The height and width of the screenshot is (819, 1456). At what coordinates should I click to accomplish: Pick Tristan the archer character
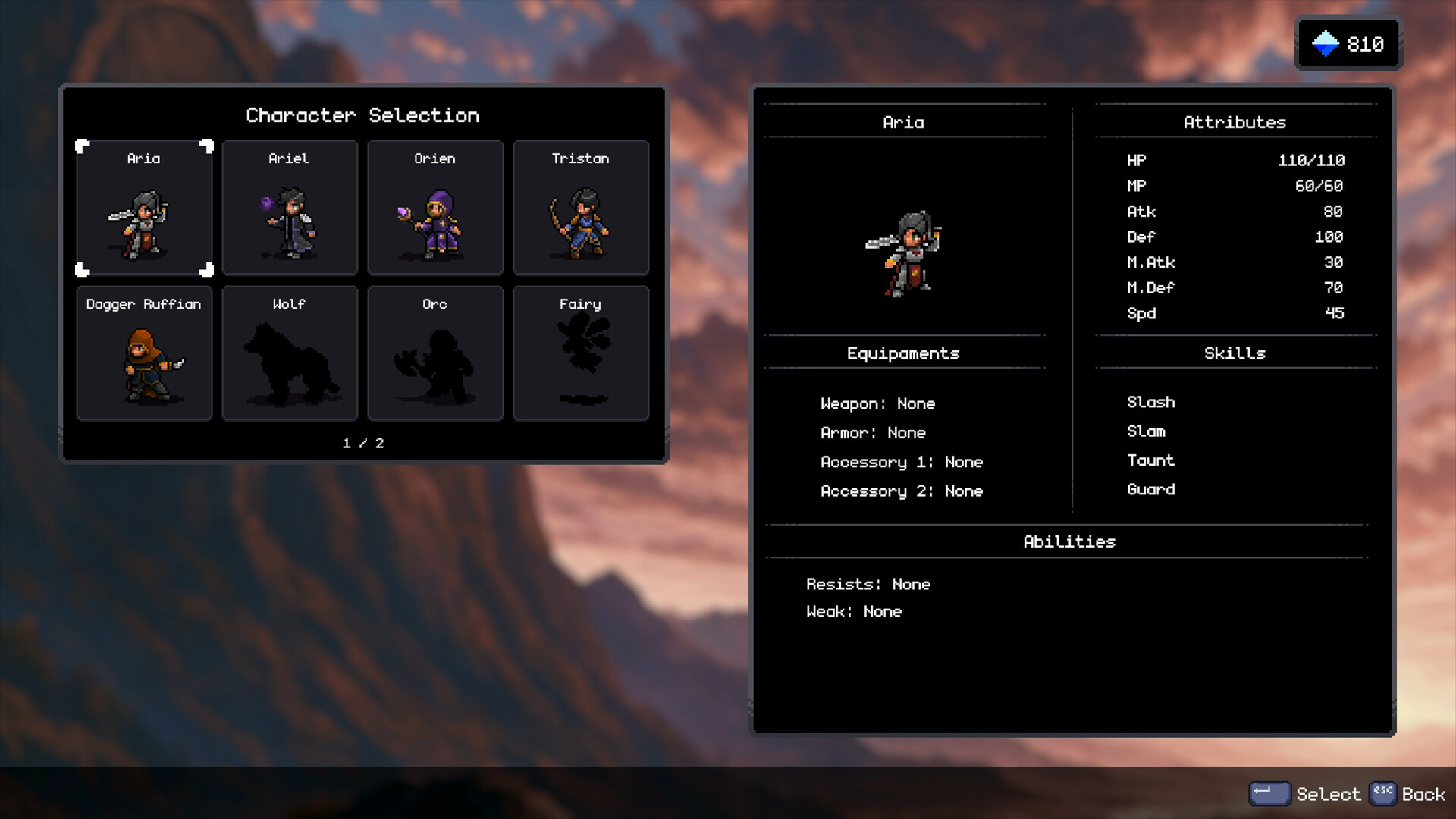tap(581, 209)
